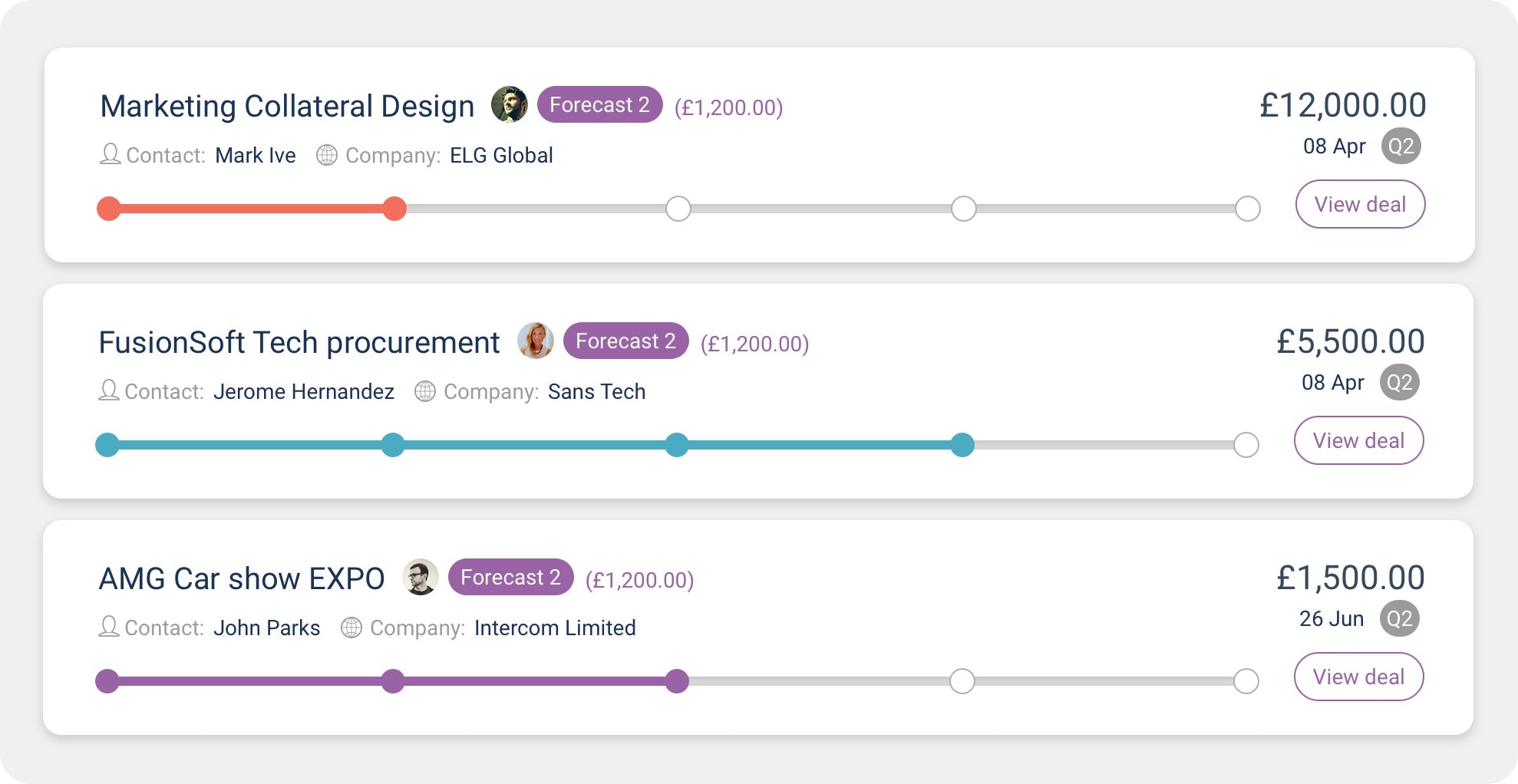Open company ELG Global
1518x784 pixels.
pyautogui.click(x=501, y=155)
